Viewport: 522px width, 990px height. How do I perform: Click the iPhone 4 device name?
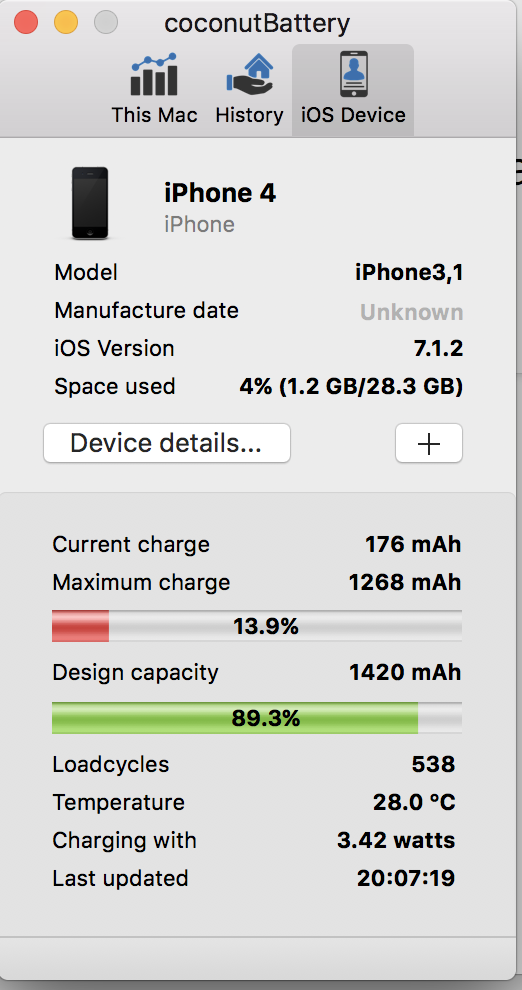click(x=220, y=193)
